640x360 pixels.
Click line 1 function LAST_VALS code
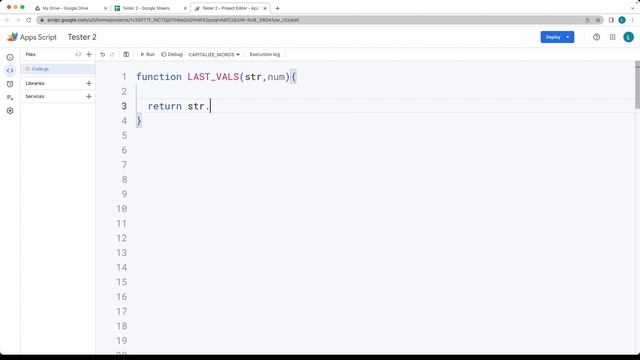click(216, 77)
